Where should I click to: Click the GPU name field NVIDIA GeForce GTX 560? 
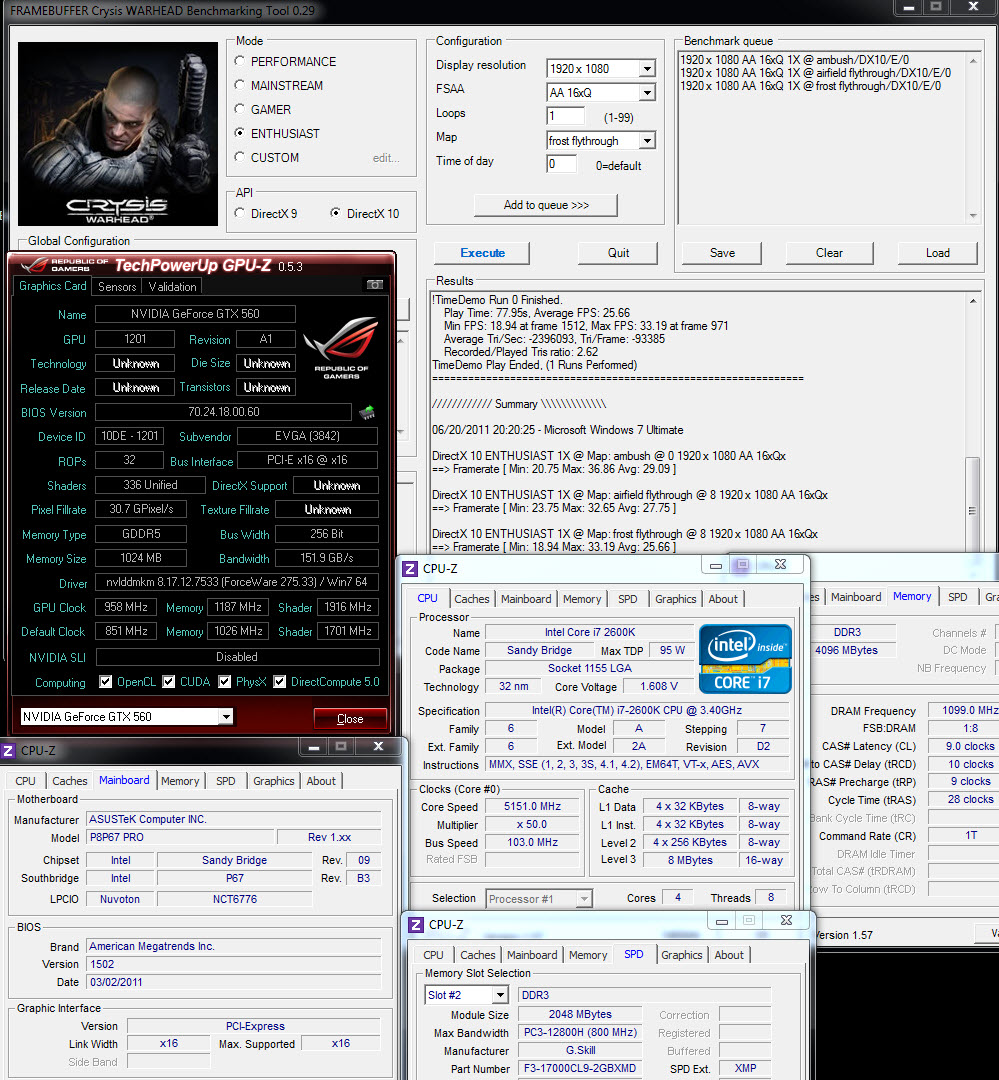click(195, 314)
